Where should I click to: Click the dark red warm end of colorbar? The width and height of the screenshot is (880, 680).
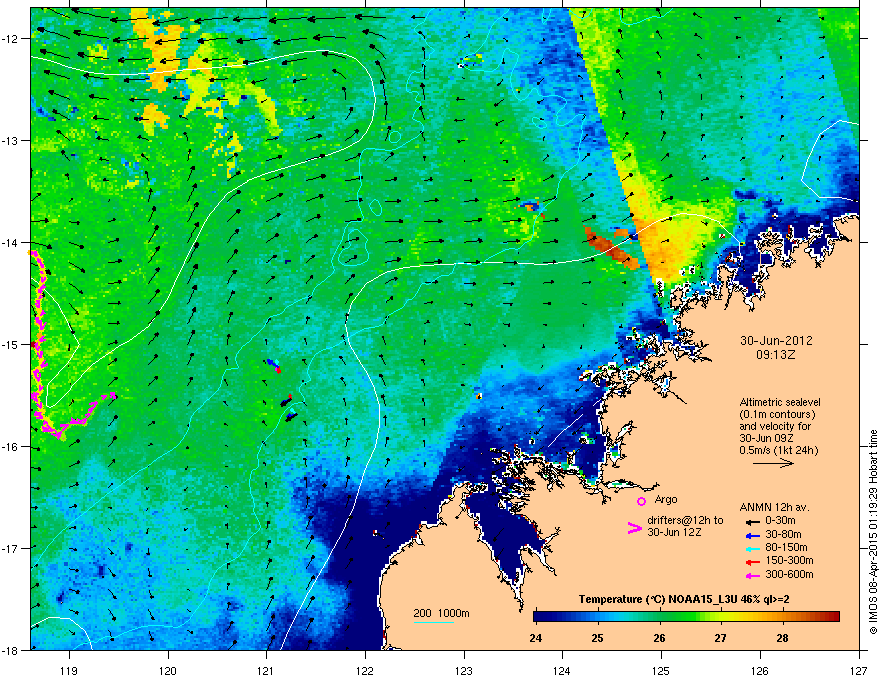click(x=832, y=617)
